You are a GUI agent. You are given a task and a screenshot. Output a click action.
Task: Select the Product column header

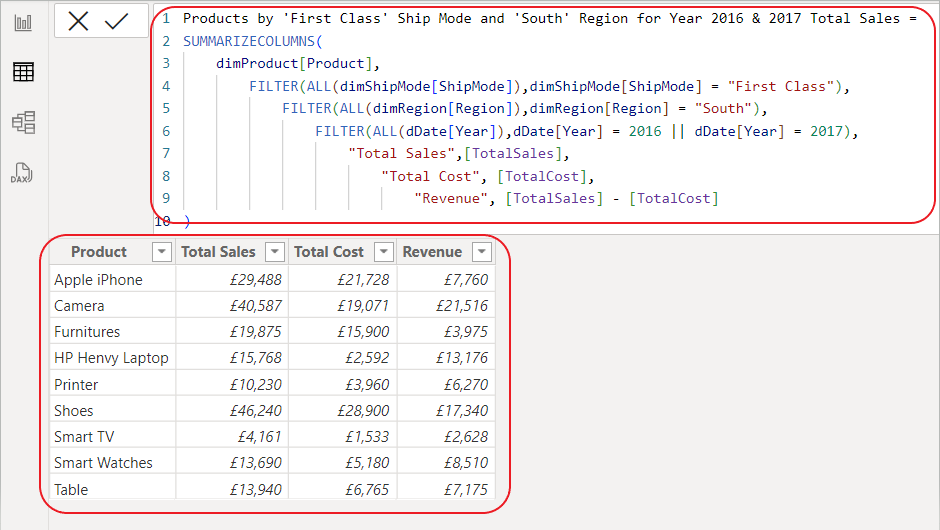[99, 252]
